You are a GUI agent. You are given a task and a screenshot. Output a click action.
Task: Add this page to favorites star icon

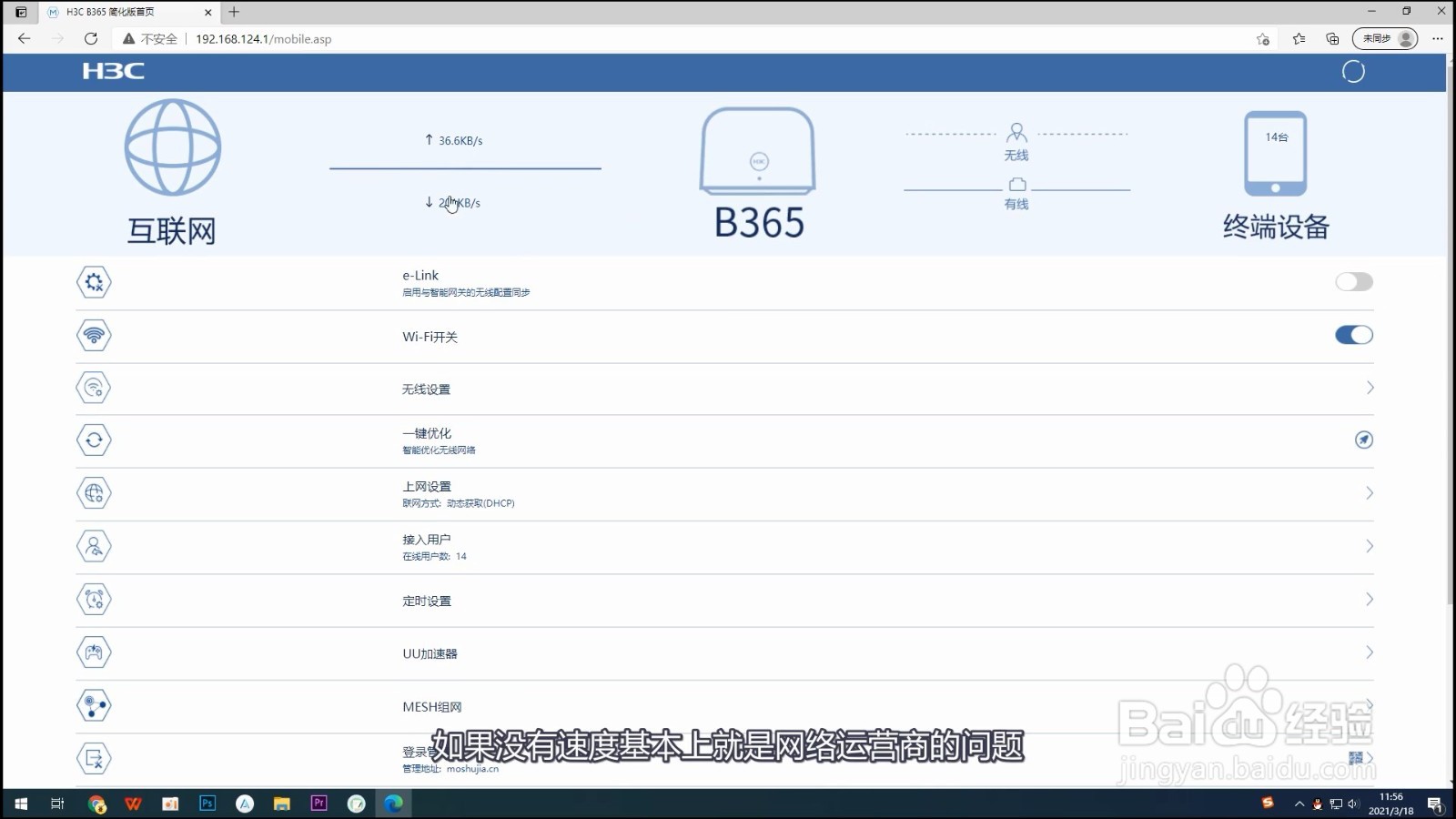pyautogui.click(x=1263, y=38)
